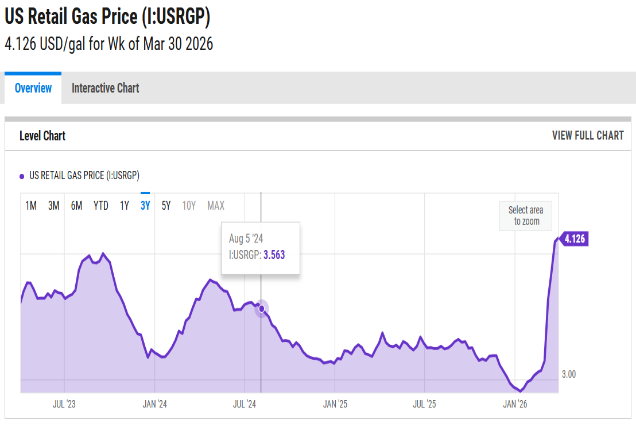Toggle the US RETAIL GAS PRICE legend label
Image resolution: width=636 pixels, height=424 pixels.
[83, 175]
